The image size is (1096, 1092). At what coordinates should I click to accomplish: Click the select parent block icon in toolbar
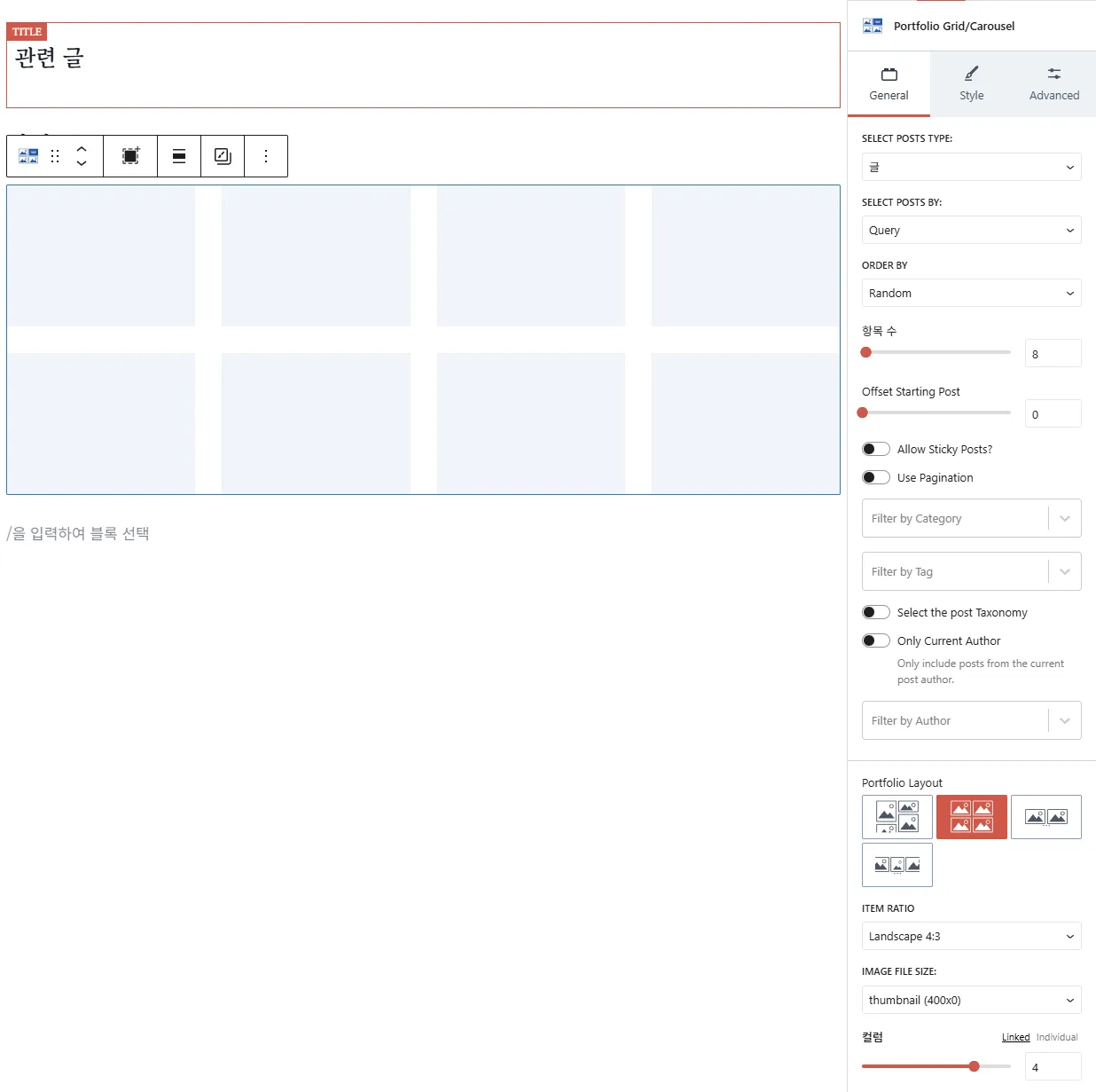(x=130, y=156)
